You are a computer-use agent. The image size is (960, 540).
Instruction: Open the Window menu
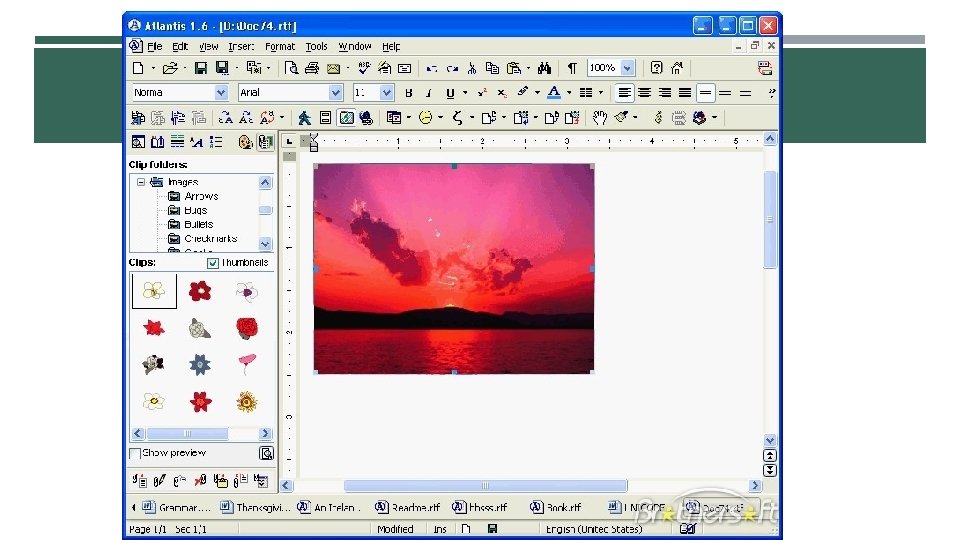(355, 47)
